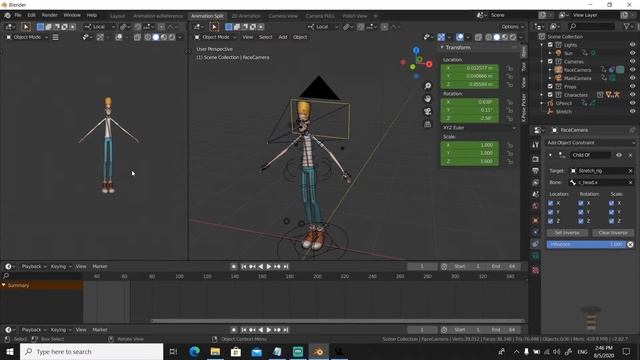The image size is (640, 360).
Task: Click the Rotation Z value field in Transform
Action: click(469, 118)
